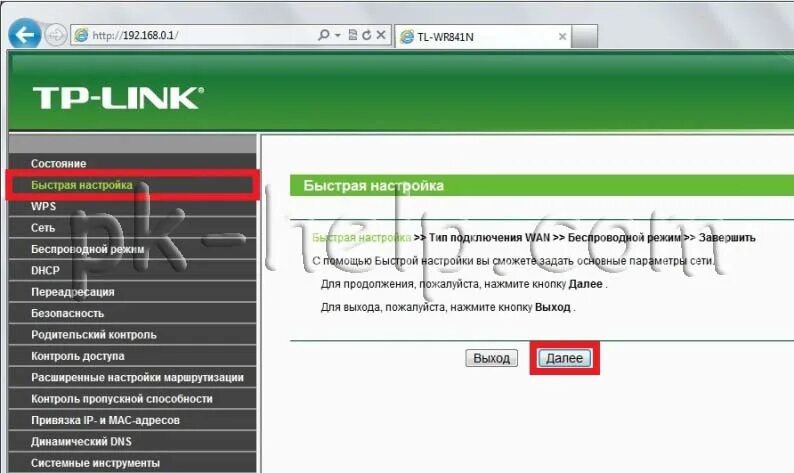The width and height of the screenshot is (794, 473).
Task: Open the DHCP menu item
Action: (x=133, y=270)
